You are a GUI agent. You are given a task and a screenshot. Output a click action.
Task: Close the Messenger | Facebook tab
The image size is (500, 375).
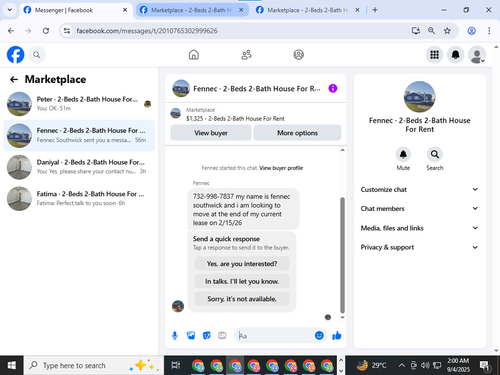click(x=125, y=10)
